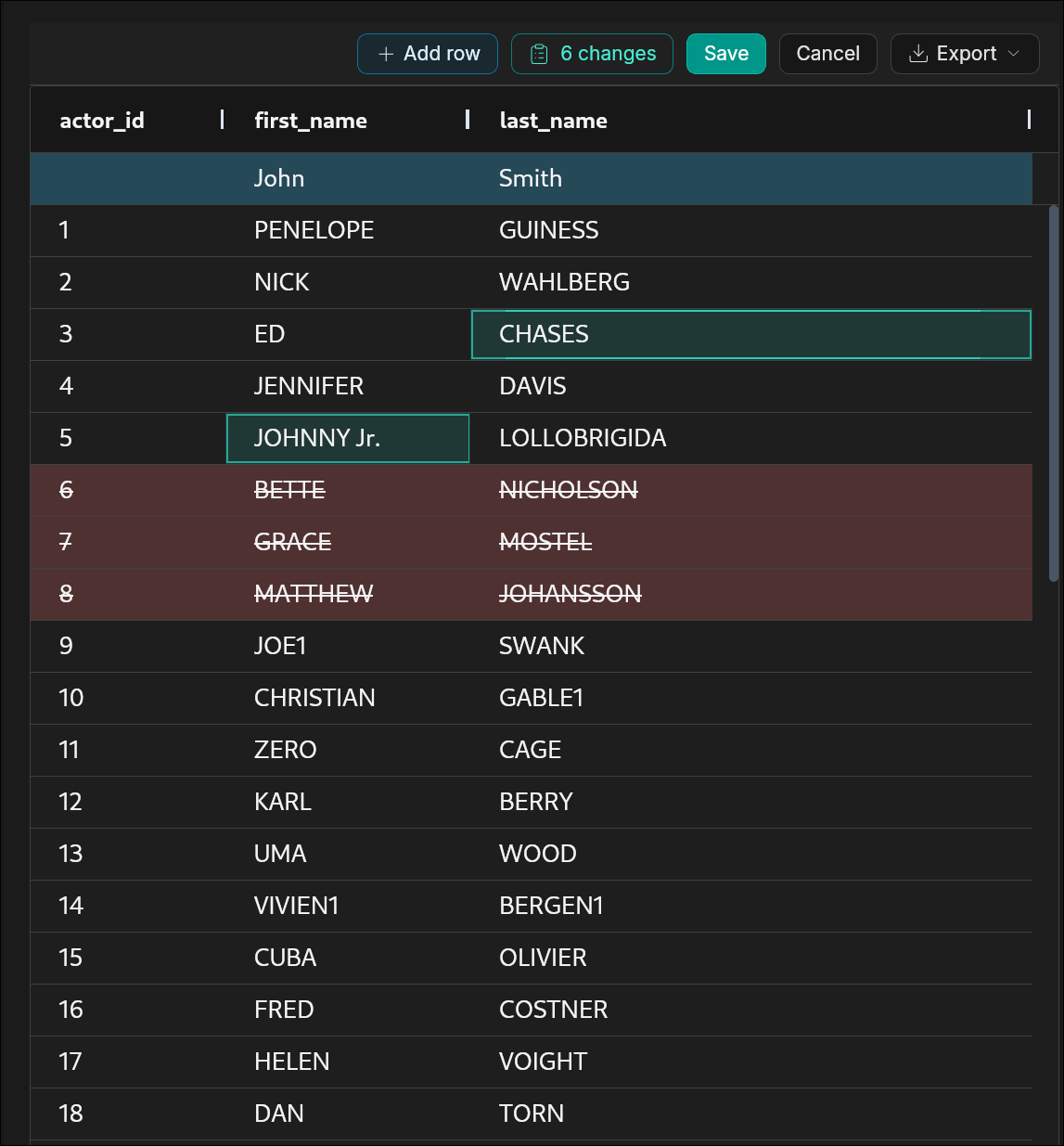Image resolution: width=1064 pixels, height=1146 pixels.
Task: Click the actor_id column resize handle
Action: [222, 120]
